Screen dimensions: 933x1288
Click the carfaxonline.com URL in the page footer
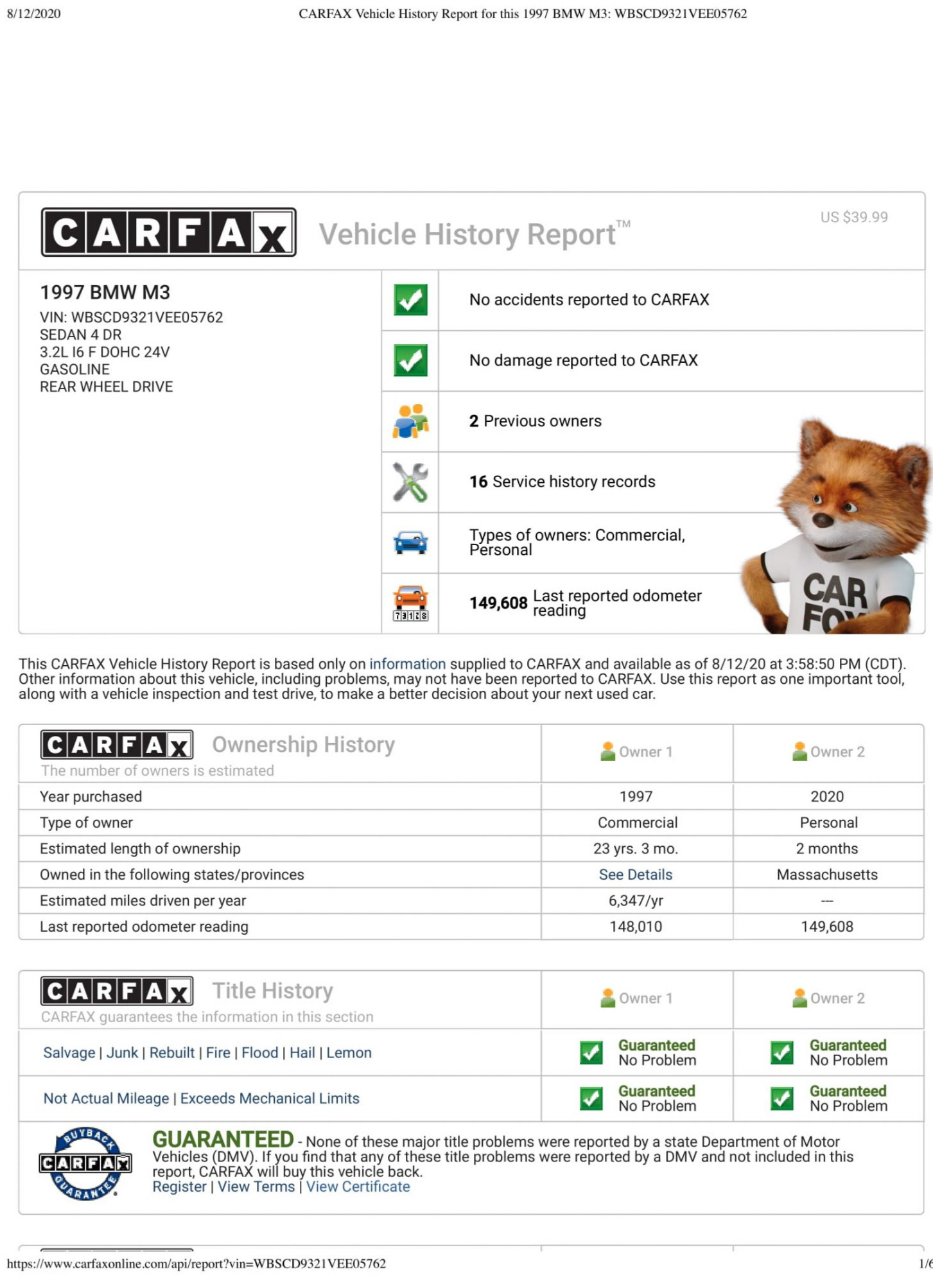[196, 1264]
